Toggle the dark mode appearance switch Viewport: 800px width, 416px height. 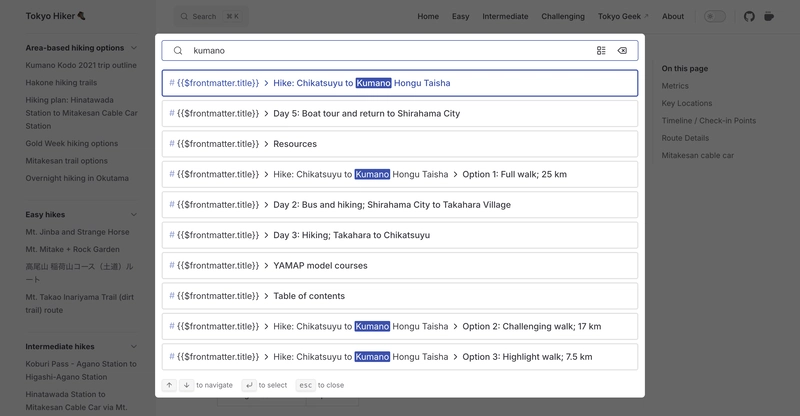pos(715,16)
